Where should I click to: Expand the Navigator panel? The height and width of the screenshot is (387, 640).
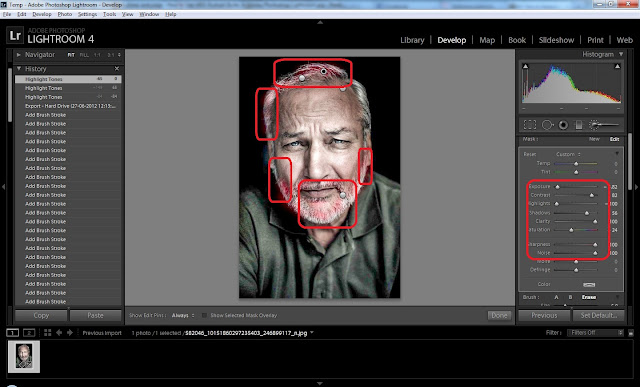(x=18, y=54)
